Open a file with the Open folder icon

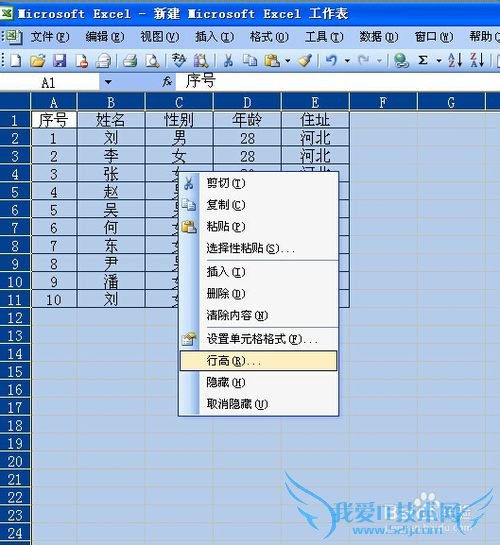[x=38, y=61]
